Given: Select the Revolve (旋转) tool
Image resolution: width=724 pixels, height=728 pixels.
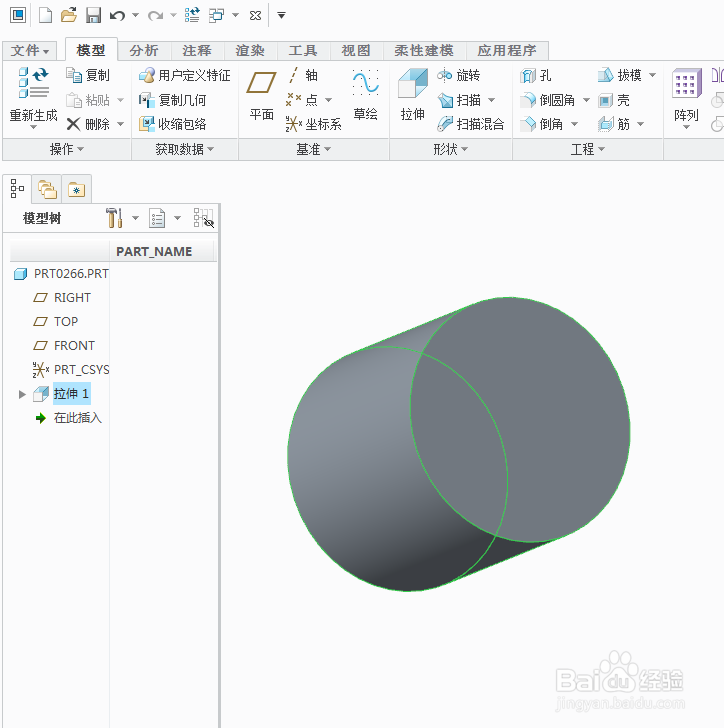Looking at the screenshot, I should (459, 75).
